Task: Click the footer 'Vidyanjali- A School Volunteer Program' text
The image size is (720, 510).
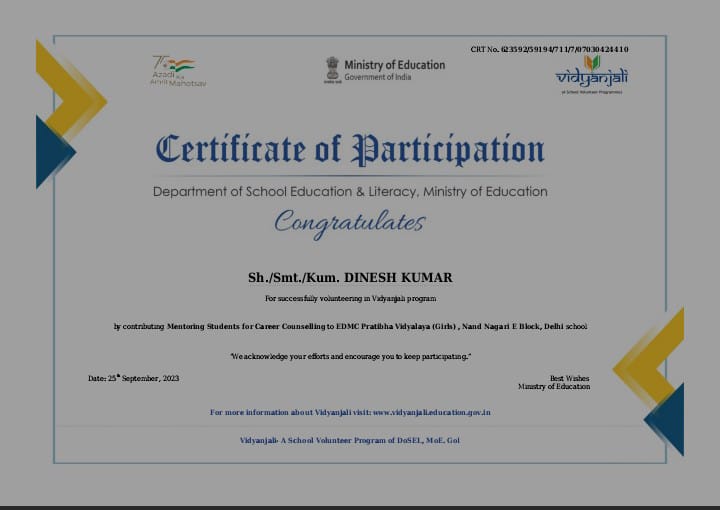Action: point(350,440)
